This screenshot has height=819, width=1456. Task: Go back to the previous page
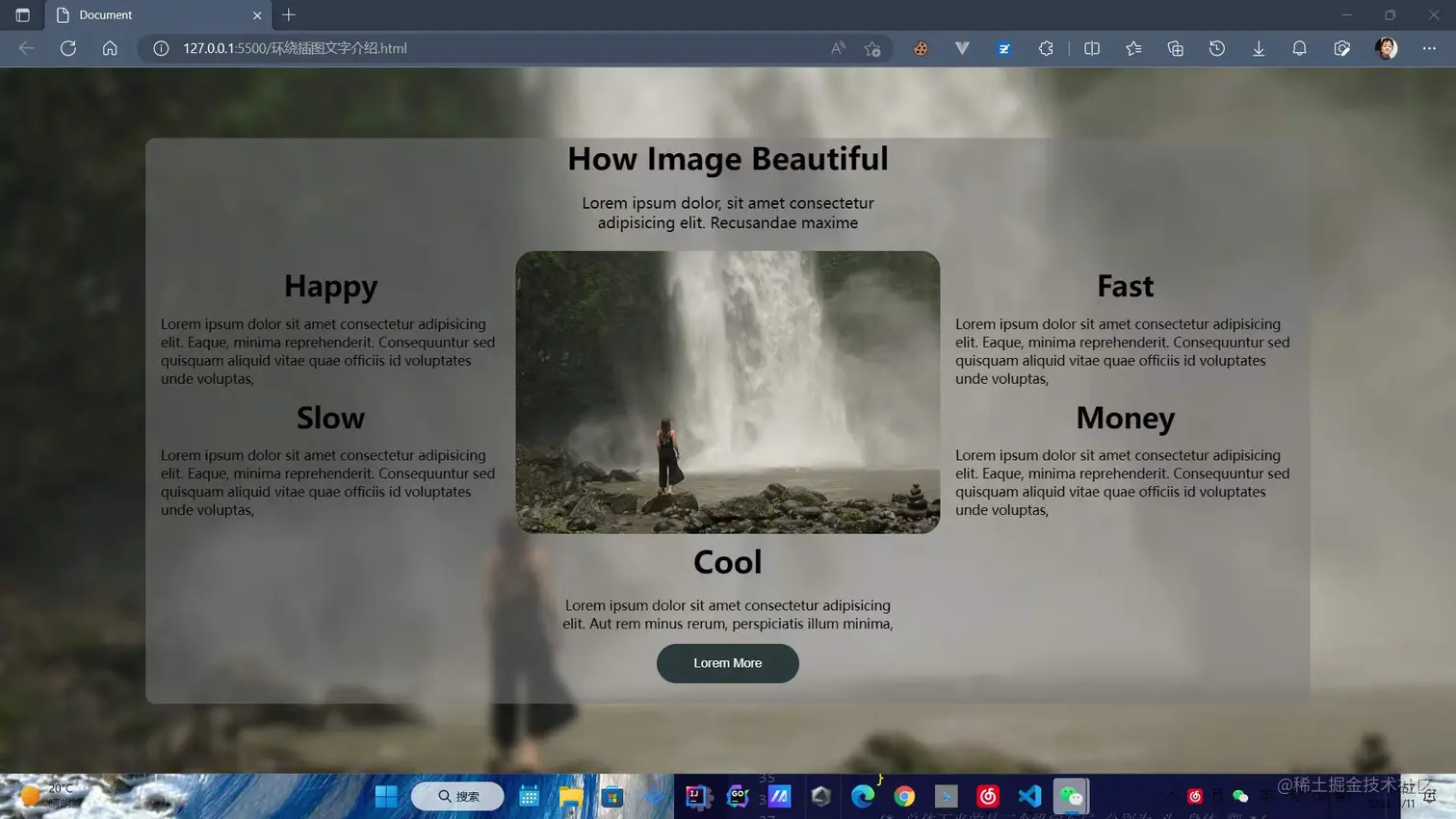(x=27, y=48)
